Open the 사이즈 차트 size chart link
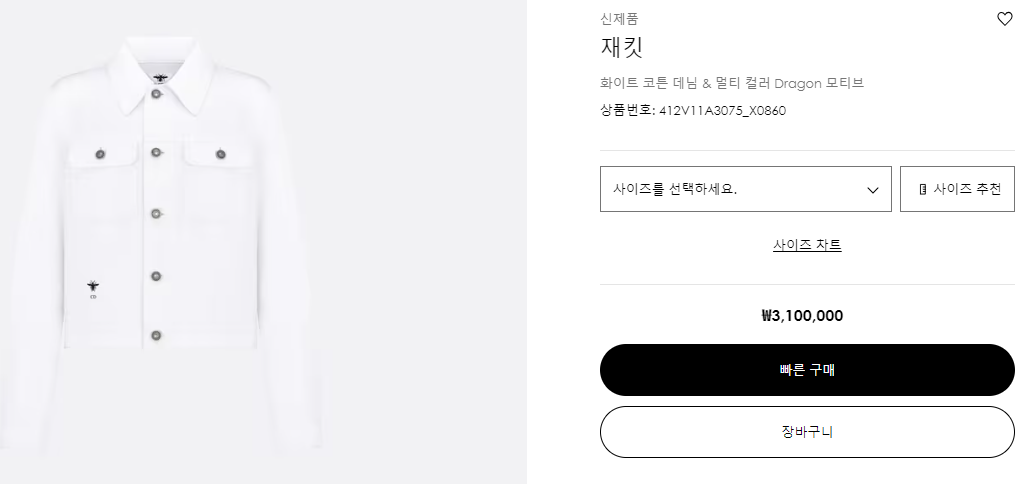This screenshot has height=484, width=1015. point(807,245)
